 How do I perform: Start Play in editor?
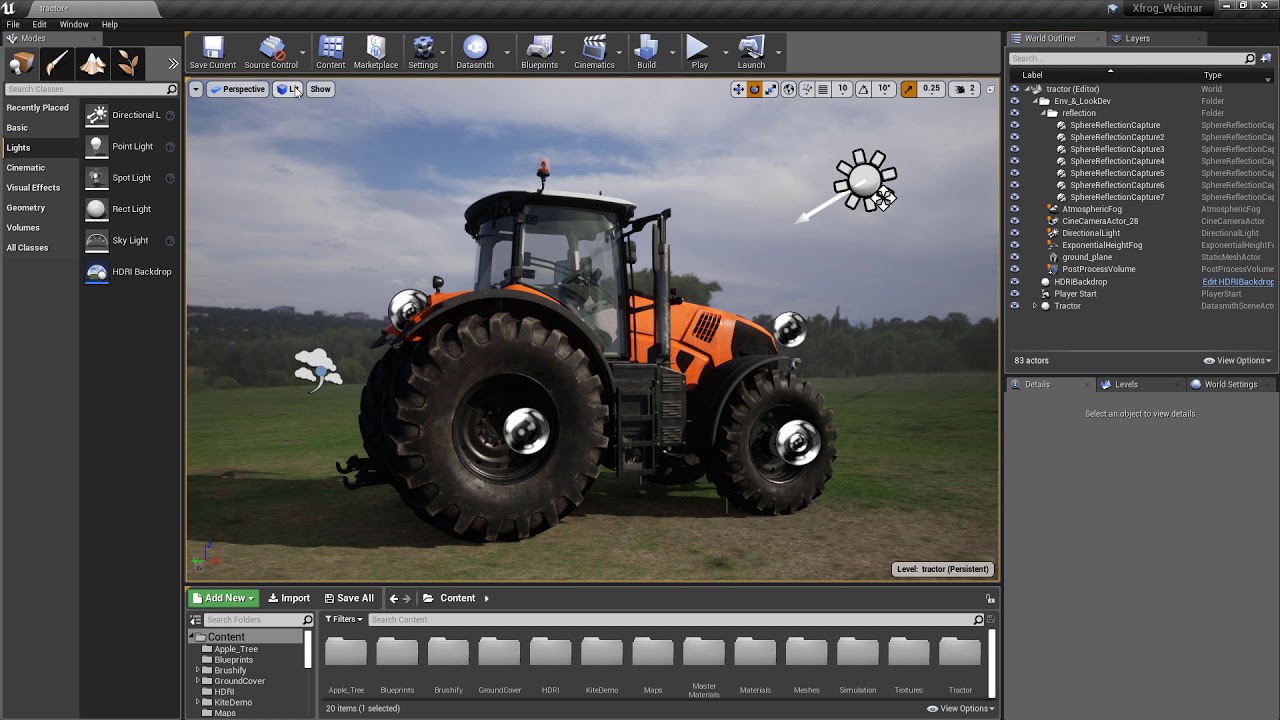pos(699,47)
